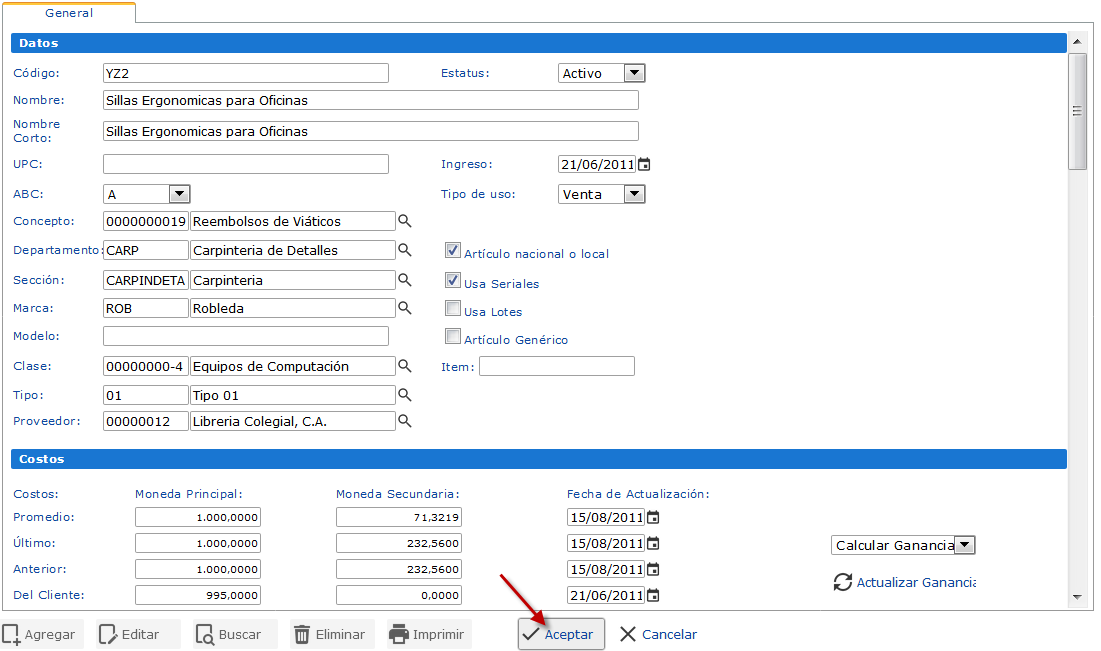1101x651 pixels.
Task: Focus the empty UPC field
Action: tap(246, 164)
